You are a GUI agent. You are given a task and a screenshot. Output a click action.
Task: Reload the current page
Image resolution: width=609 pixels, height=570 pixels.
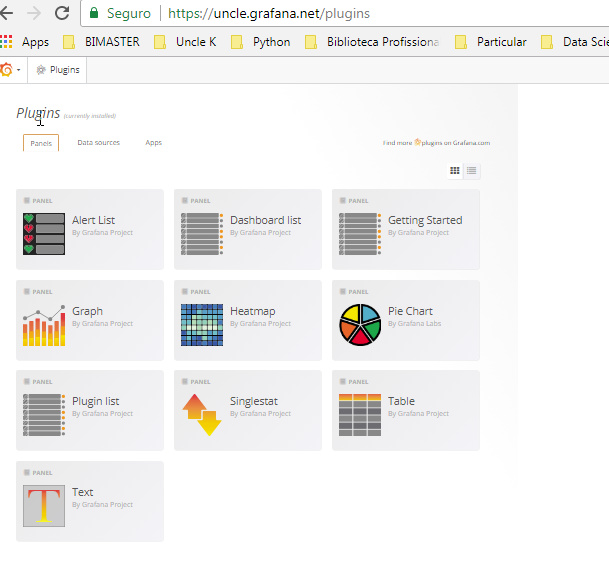[x=62, y=13]
